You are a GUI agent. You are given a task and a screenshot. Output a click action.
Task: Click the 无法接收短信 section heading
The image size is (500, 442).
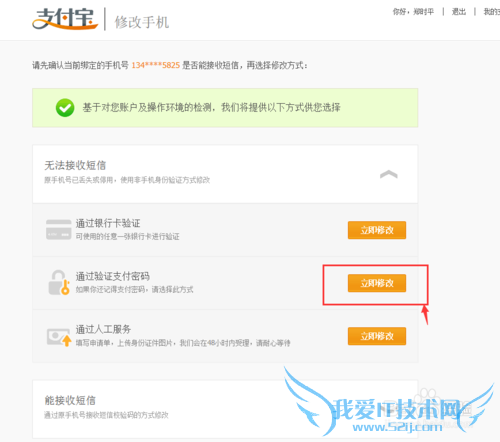(x=75, y=165)
